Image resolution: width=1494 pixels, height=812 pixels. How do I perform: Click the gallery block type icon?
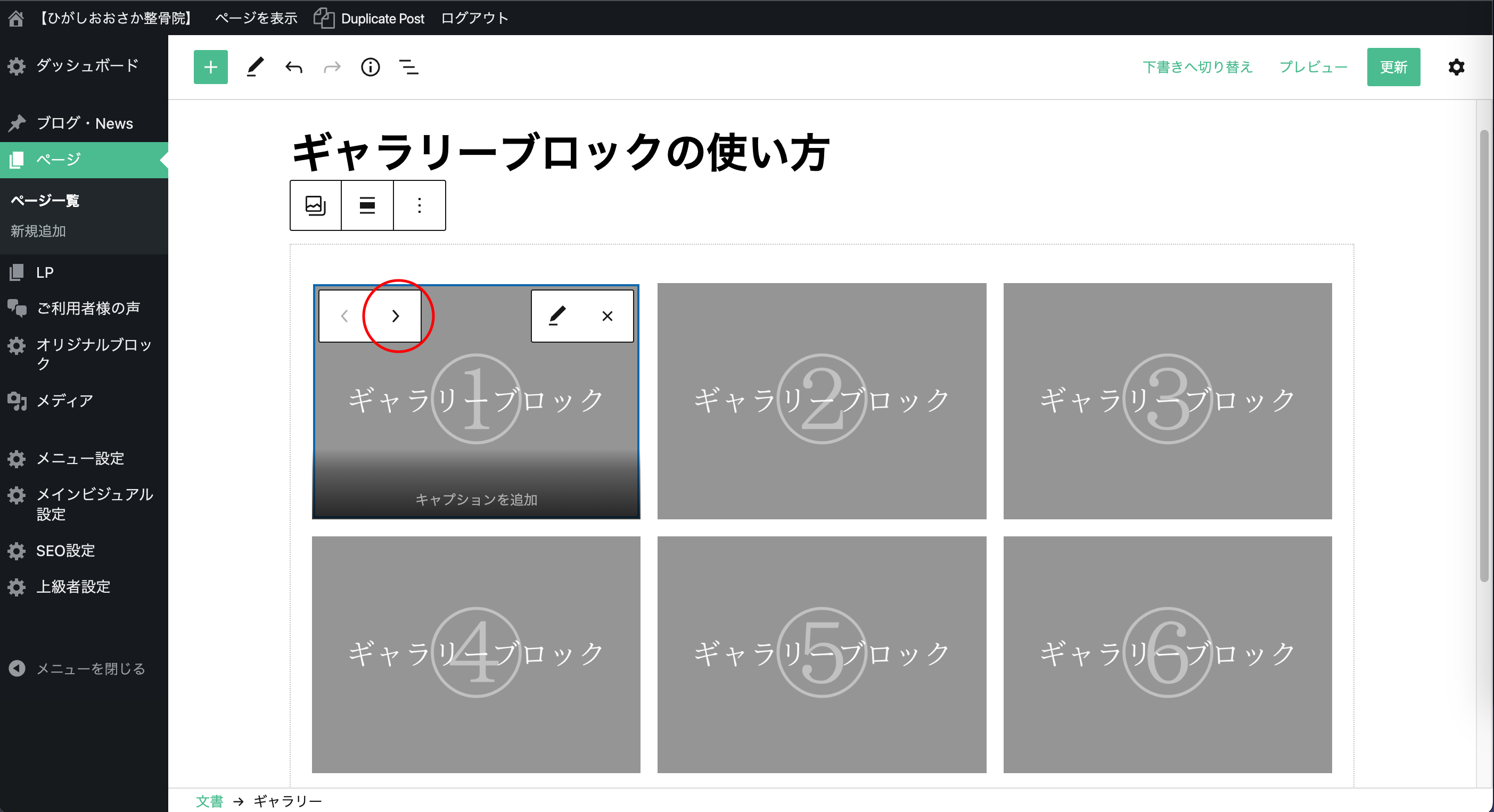pos(316,205)
